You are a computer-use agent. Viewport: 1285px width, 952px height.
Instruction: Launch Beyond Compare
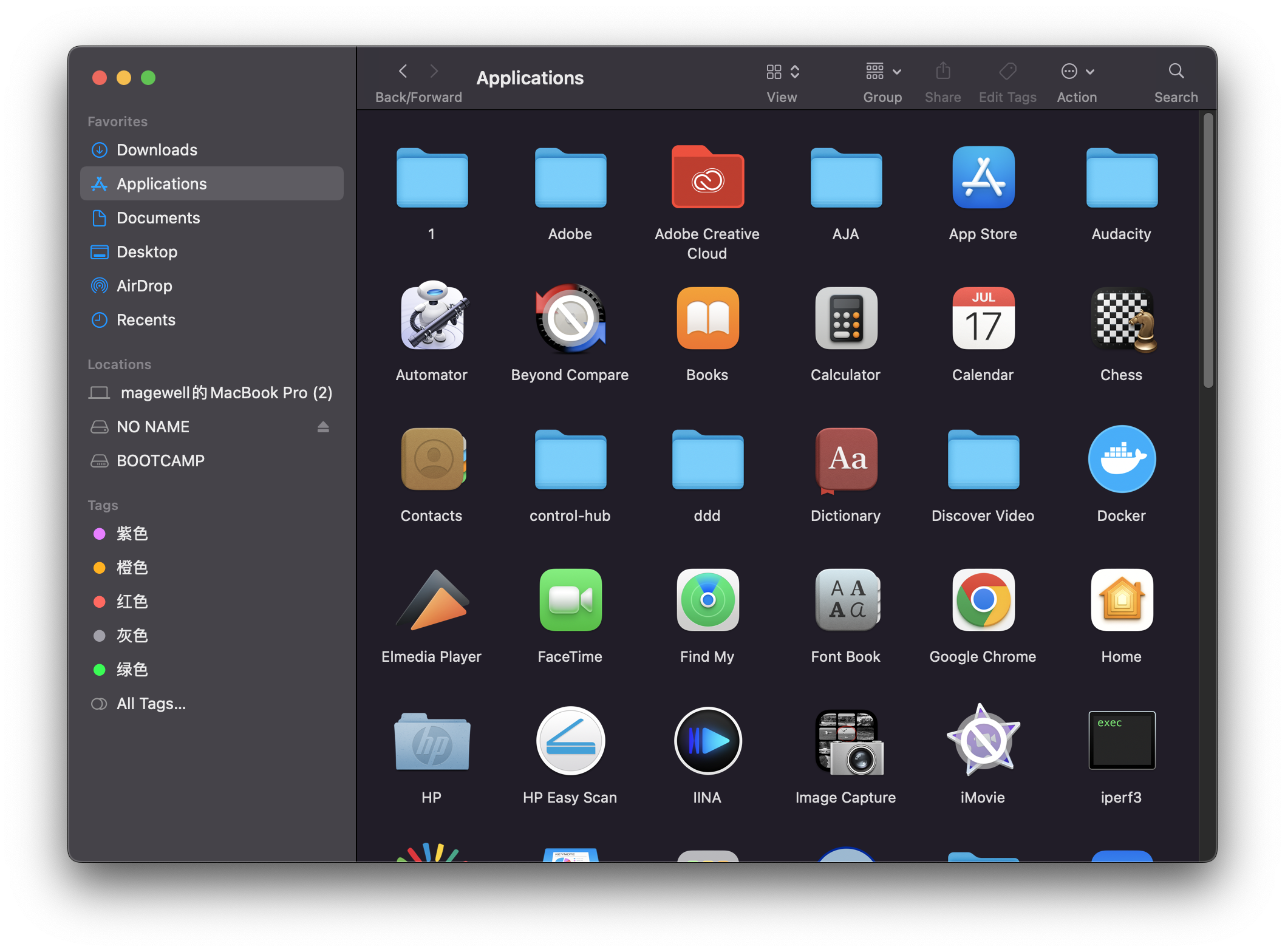(570, 318)
